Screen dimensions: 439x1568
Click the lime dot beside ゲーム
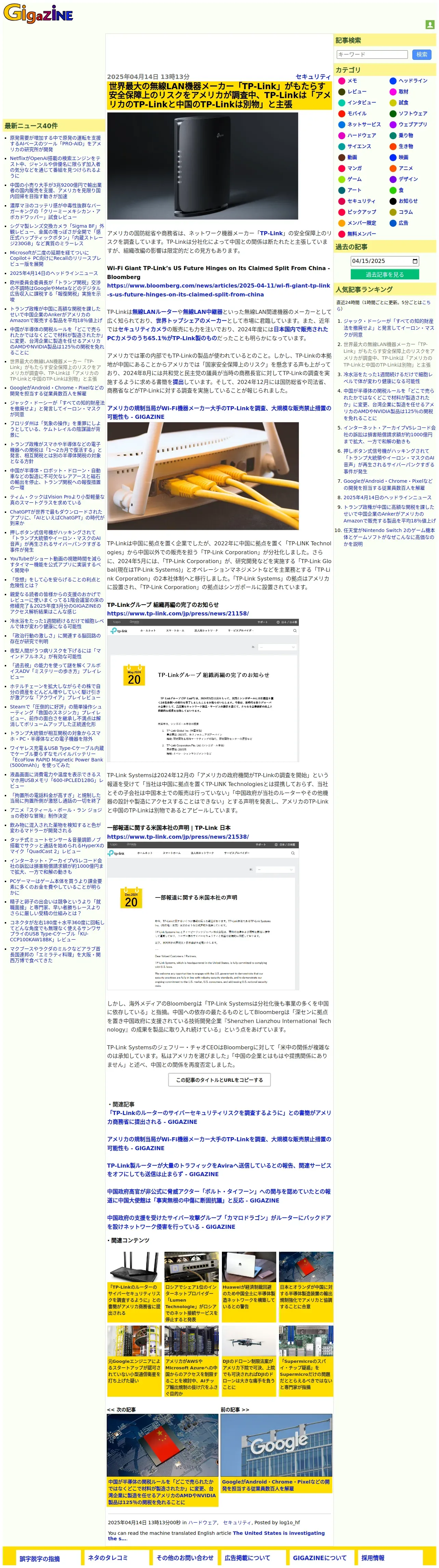342,180
